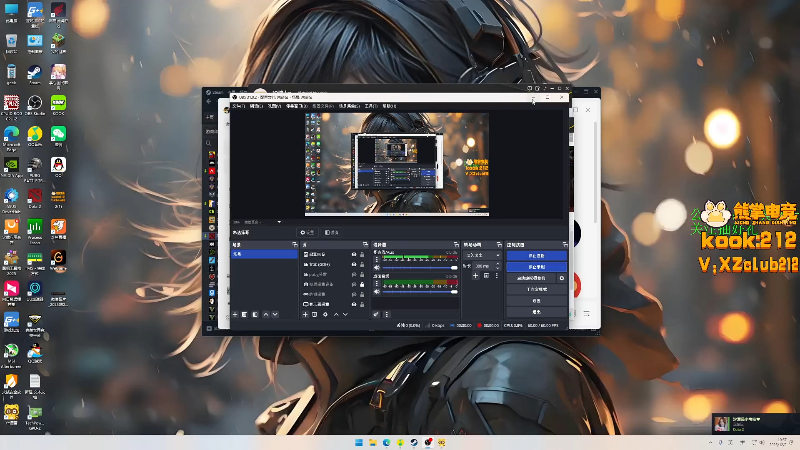
Task: Show the hidden third source row
Action: [x=354, y=274]
